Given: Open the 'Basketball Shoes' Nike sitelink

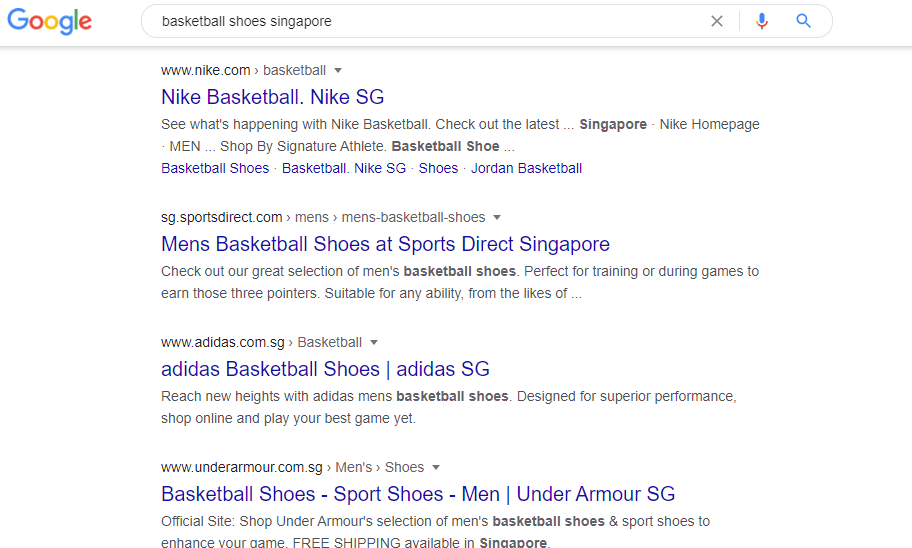Looking at the screenshot, I should (x=215, y=169).
